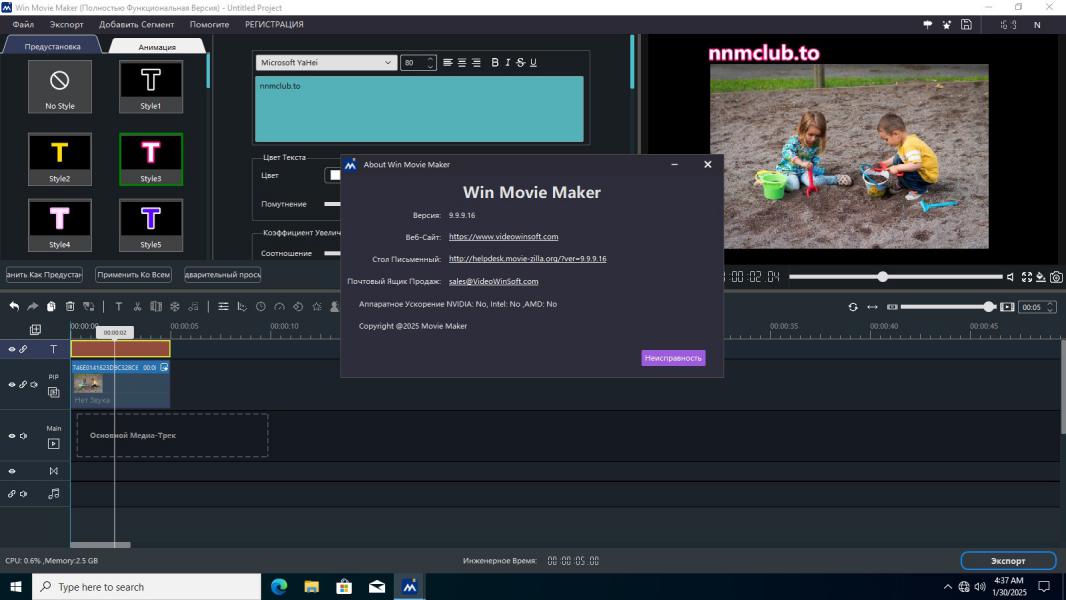Click the Применить Ко Всем button

(133, 275)
